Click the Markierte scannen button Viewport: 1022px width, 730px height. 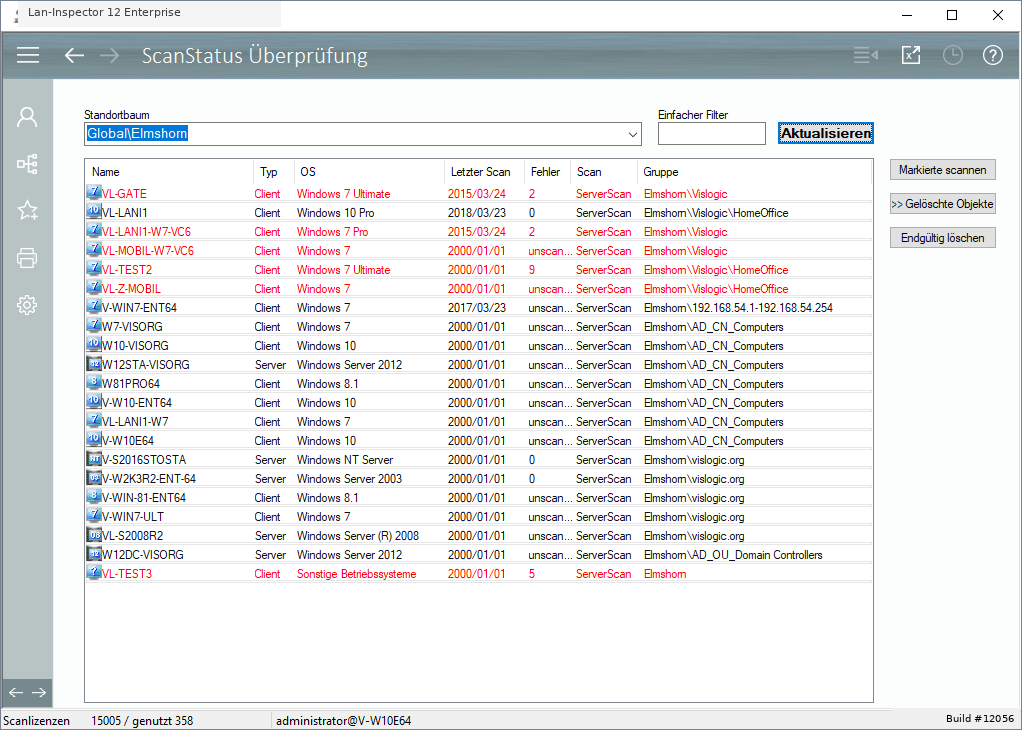(x=942, y=170)
